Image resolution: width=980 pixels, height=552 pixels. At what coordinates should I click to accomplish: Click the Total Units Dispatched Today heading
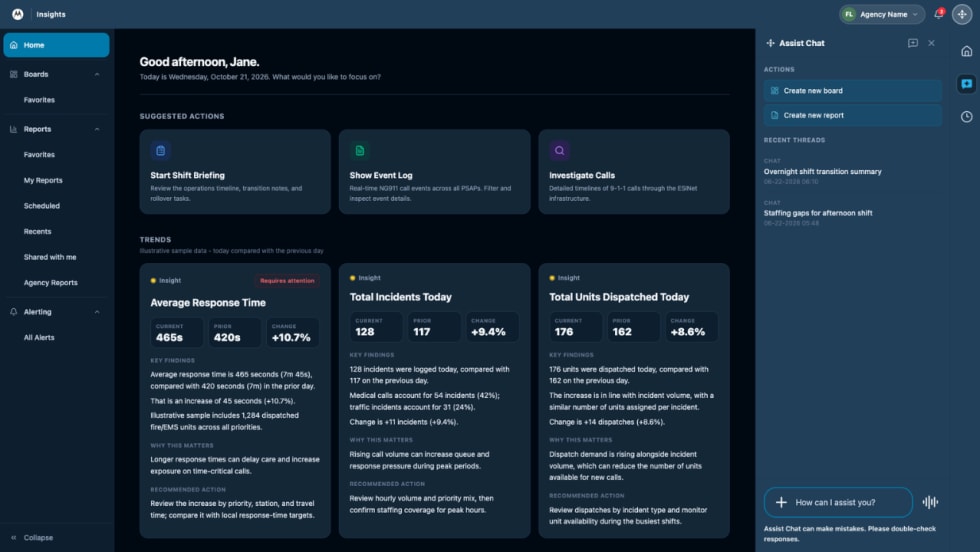[x=619, y=297]
